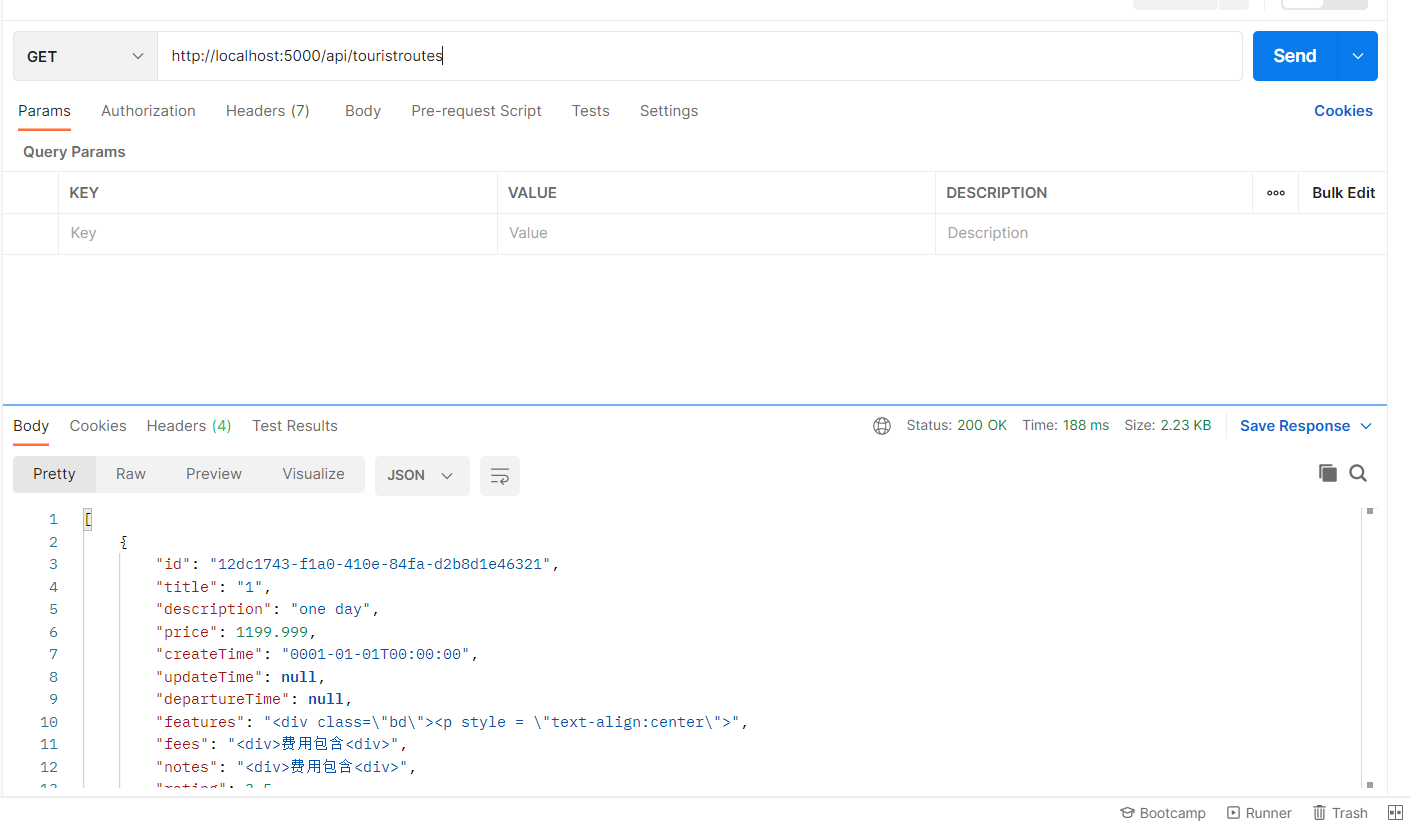Expand the Save Response dropdown
Viewport: 1410px width, 823px height.
[1306, 426]
